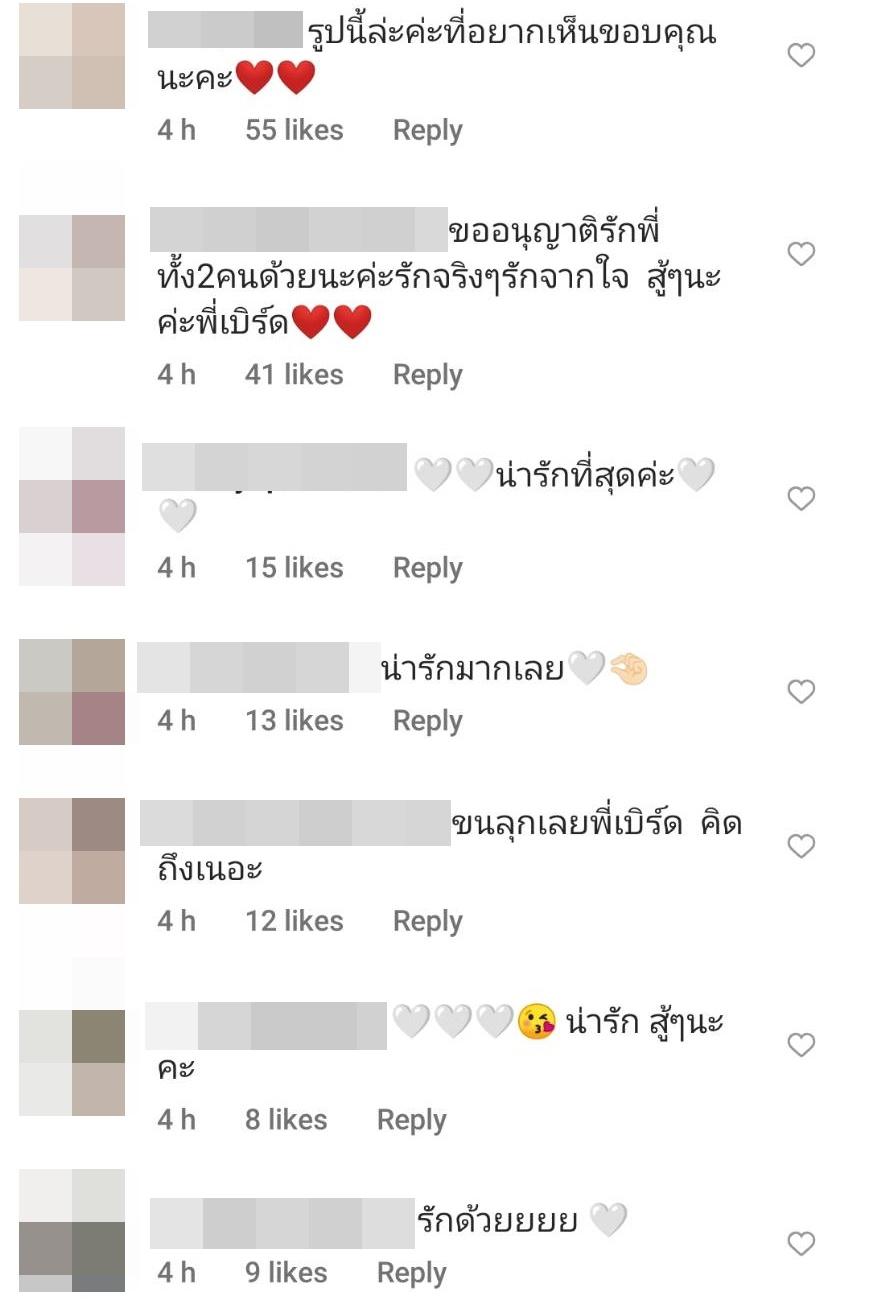This screenshot has height=1313, width=869.
Task: Like the comment with 12 likes
Action: point(801,846)
